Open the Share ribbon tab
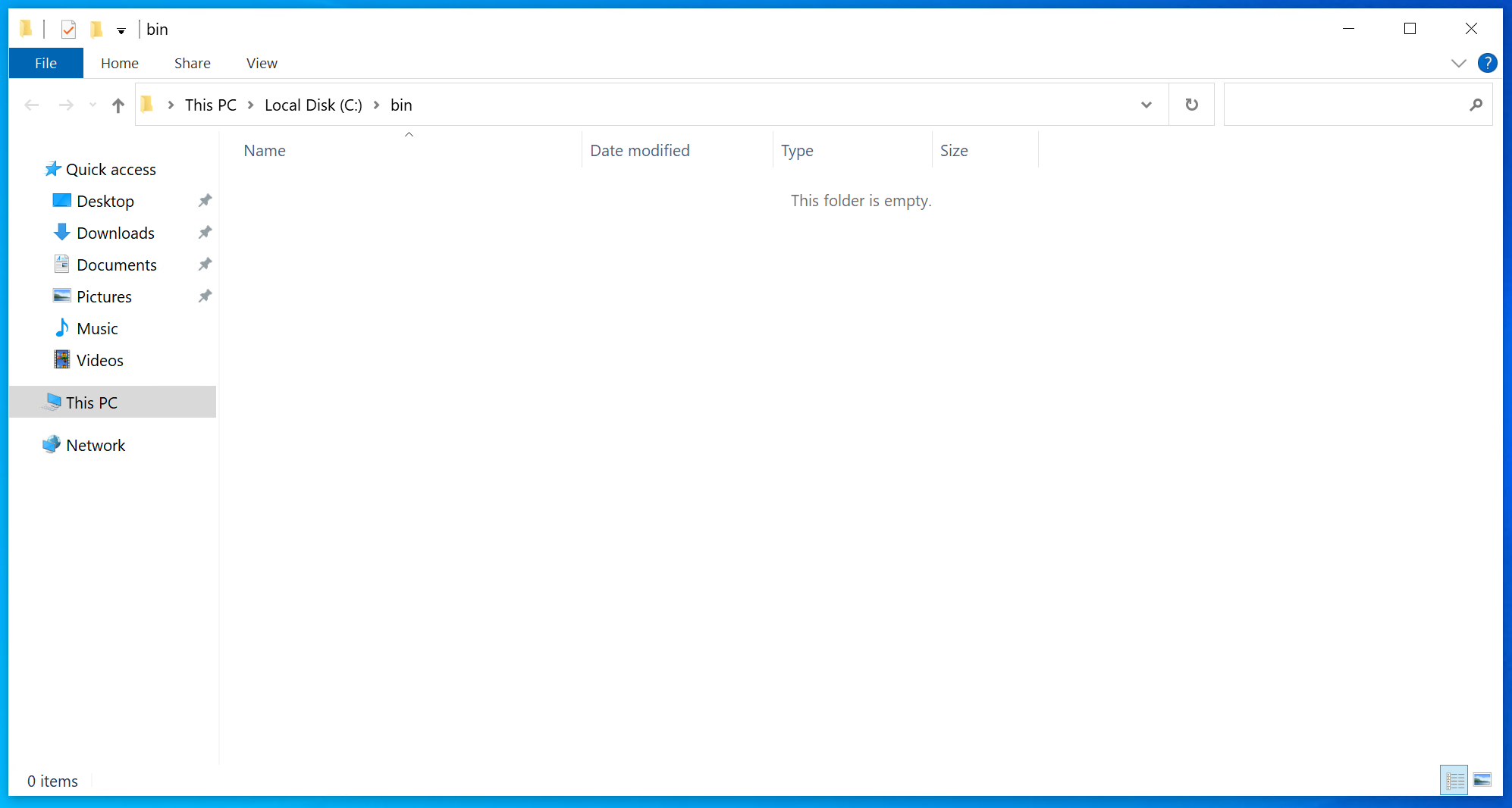The width and height of the screenshot is (1512, 808). click(x=192, y=64)
